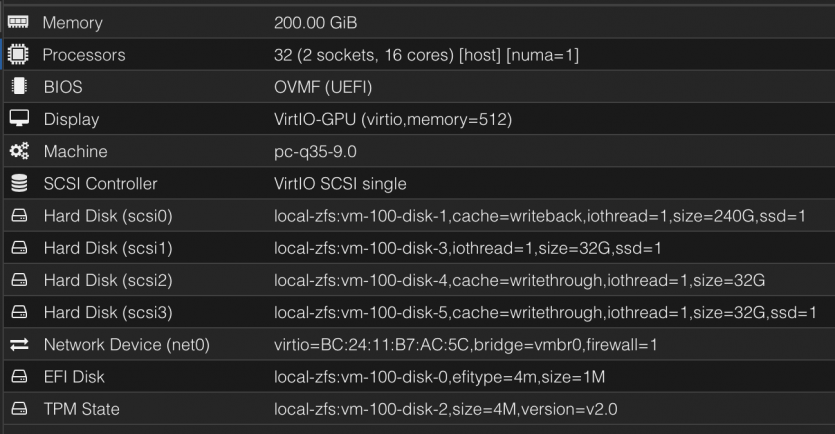Click the Display monitor icon
The image size is (835, 434).
pyautogui.click(x=18, y=119)
